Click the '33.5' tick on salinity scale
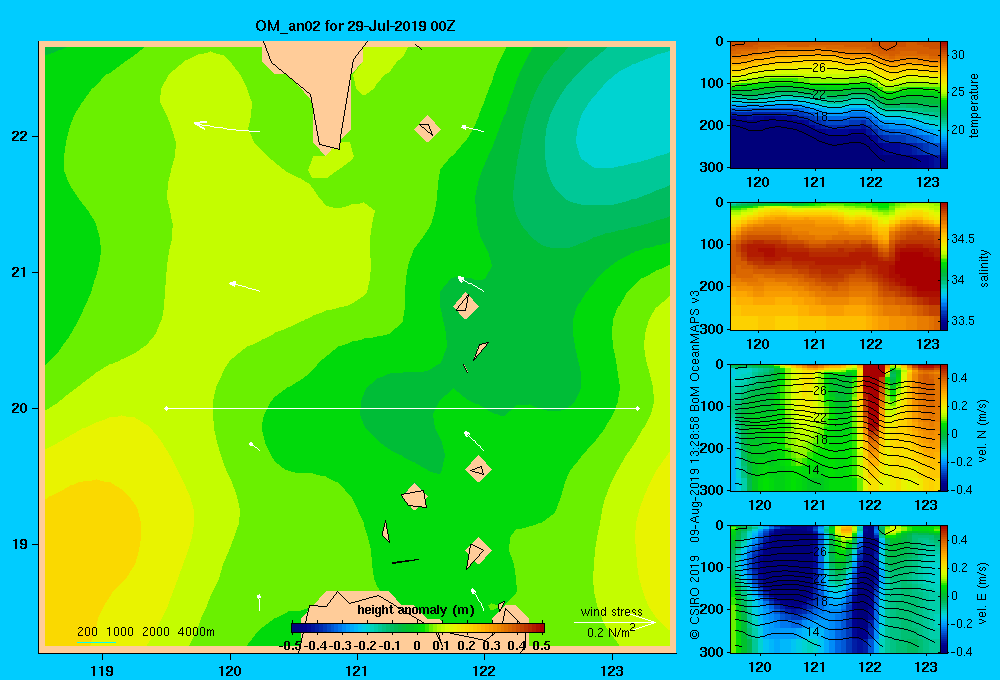The image size is (1000, 680). click(963, 321)
